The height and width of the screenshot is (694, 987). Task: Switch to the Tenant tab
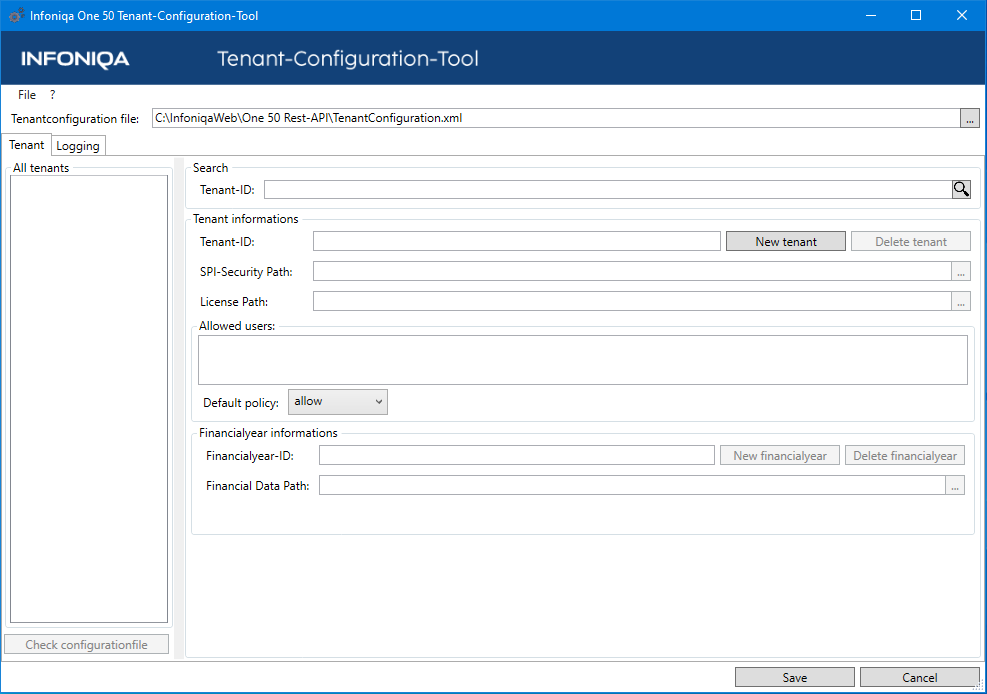point(26,145)
